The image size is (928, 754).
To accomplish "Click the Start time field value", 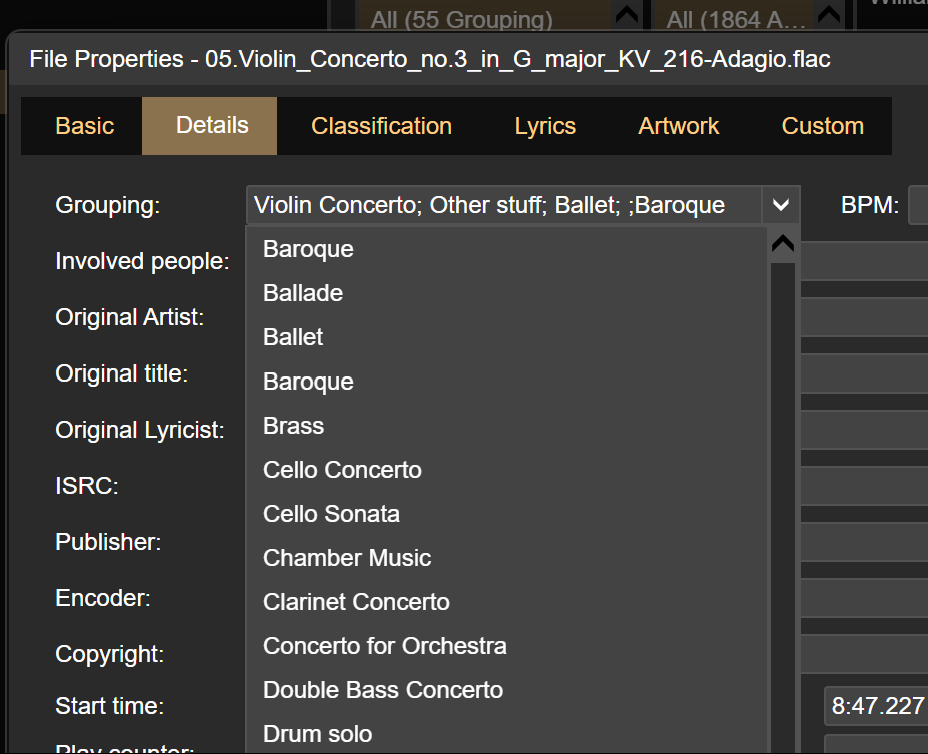I will point(876,706).
